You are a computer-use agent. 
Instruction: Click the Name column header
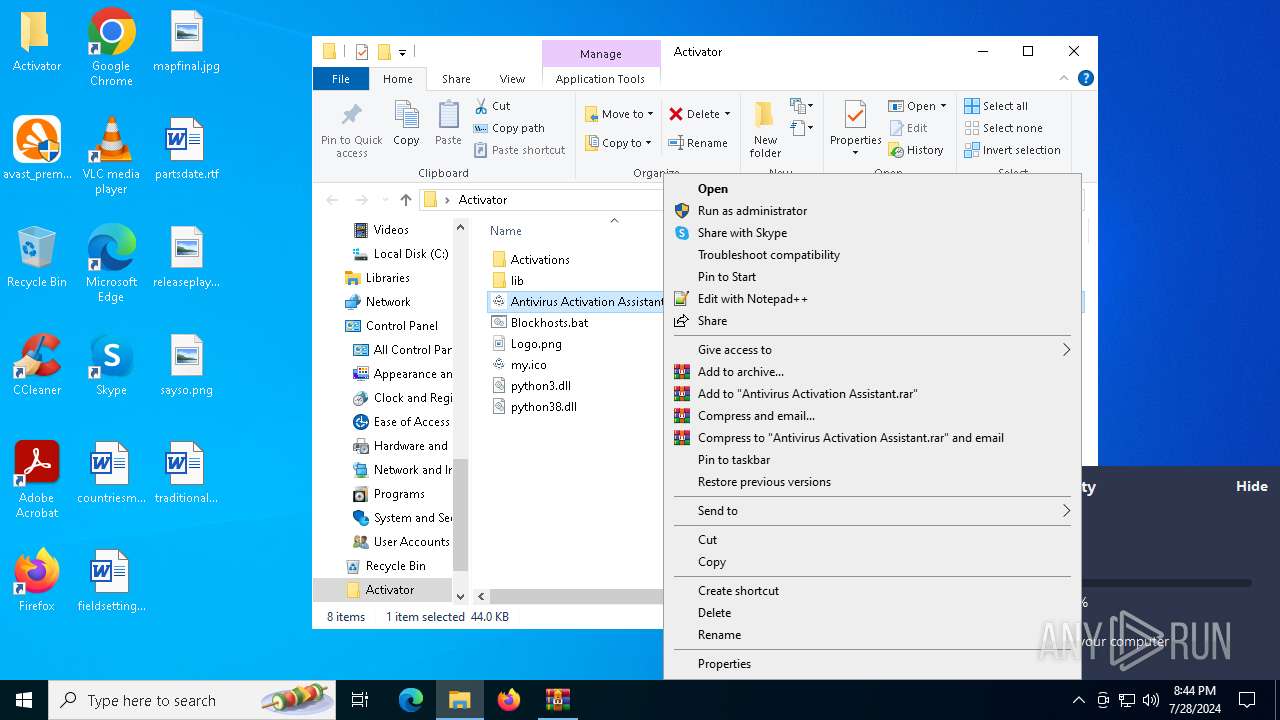click(x=506, y=231)
